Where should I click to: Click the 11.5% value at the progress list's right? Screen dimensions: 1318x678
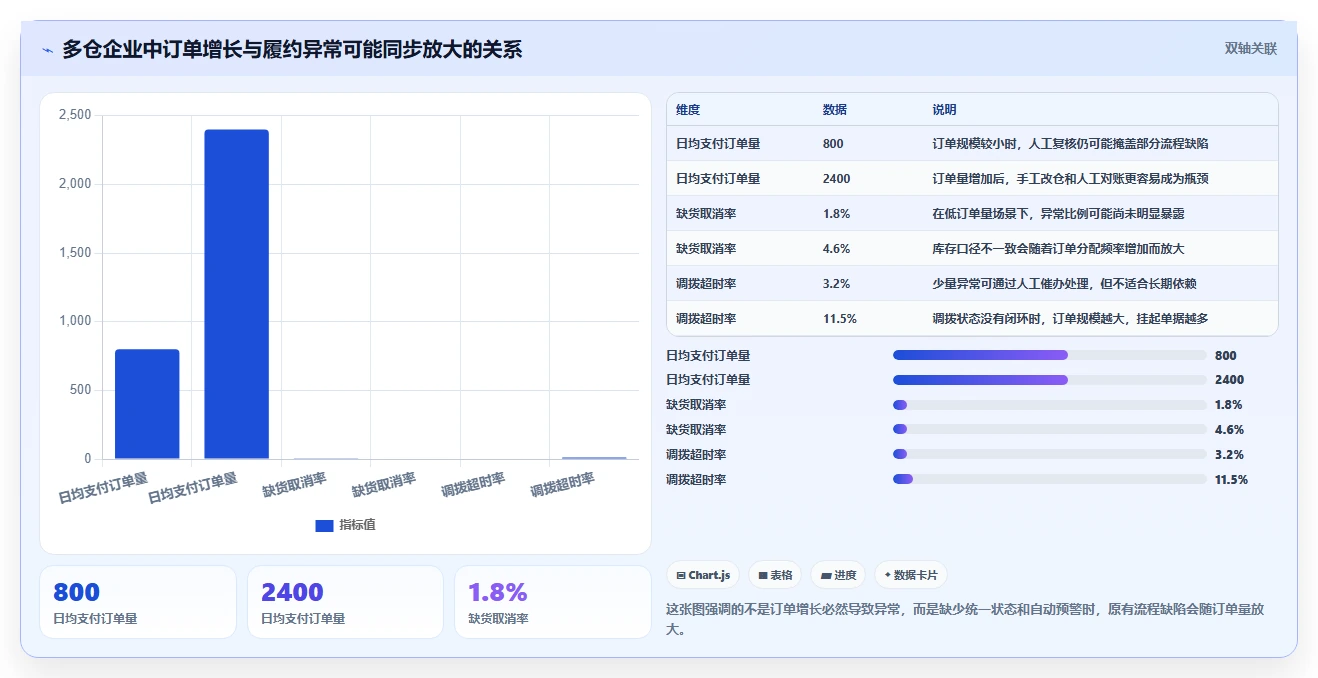click(x=1231, y=479)
